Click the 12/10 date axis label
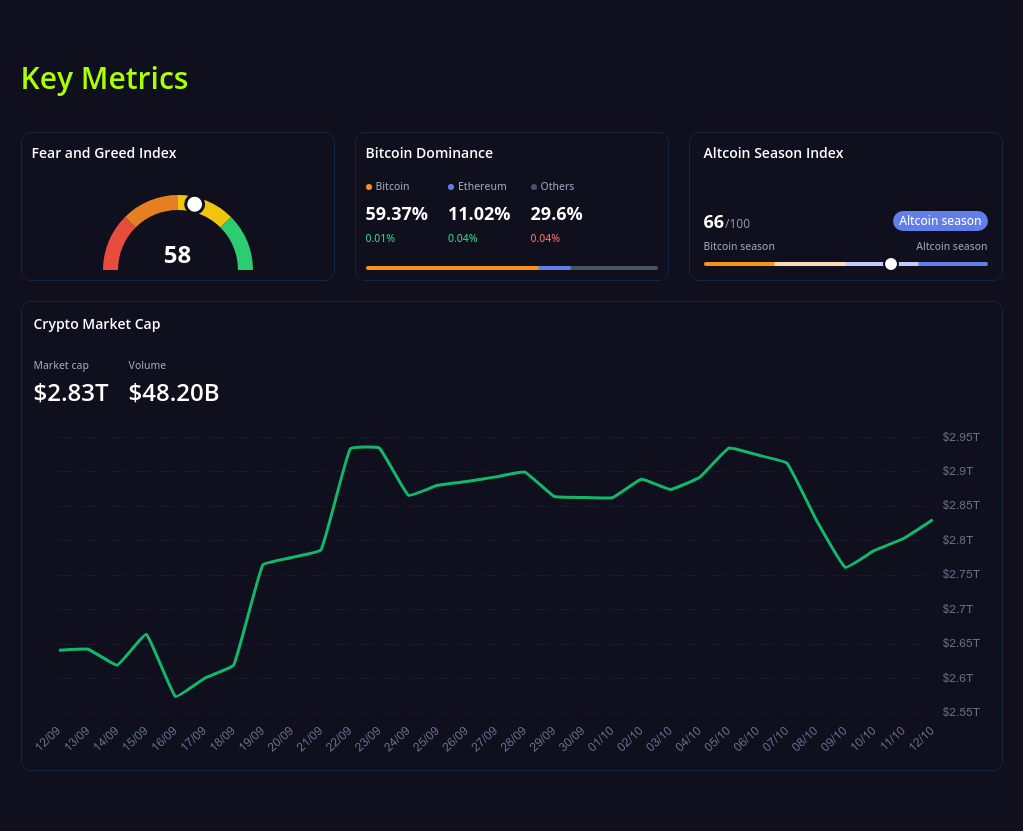This screenshot has height=831, width=1023. coord(921,738)
